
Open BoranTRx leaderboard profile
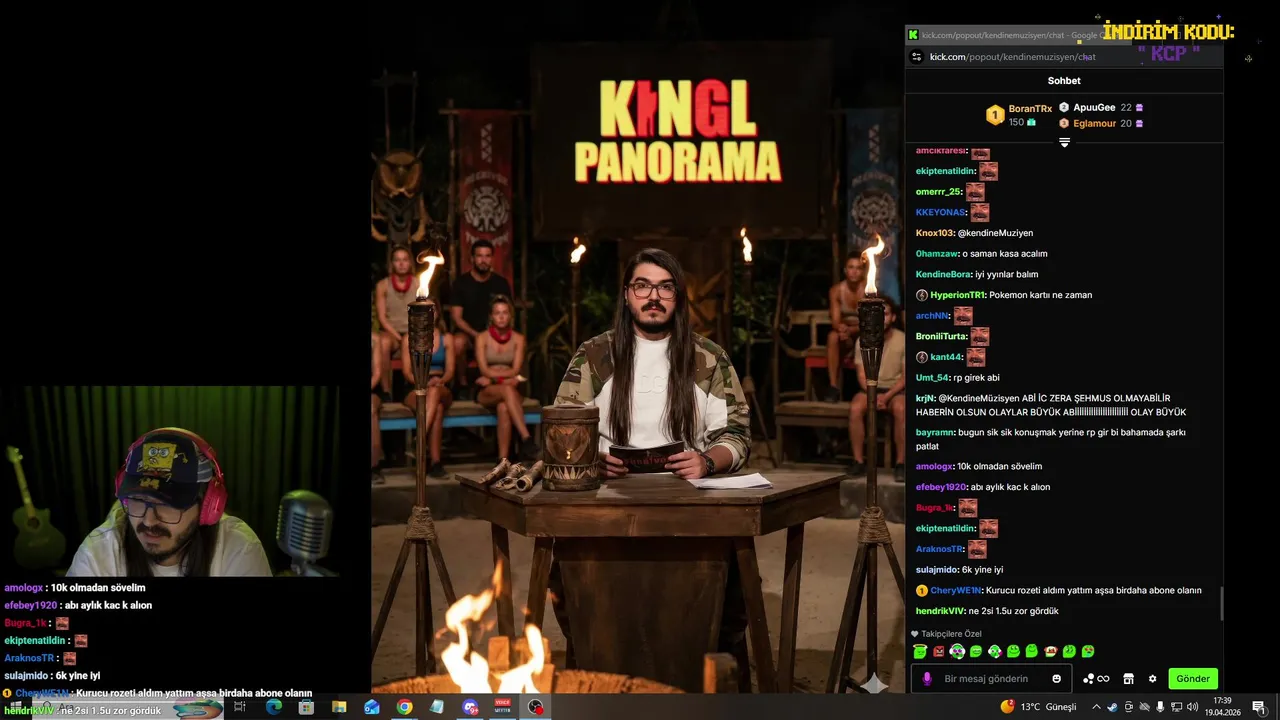click(x=1030, y=108)
